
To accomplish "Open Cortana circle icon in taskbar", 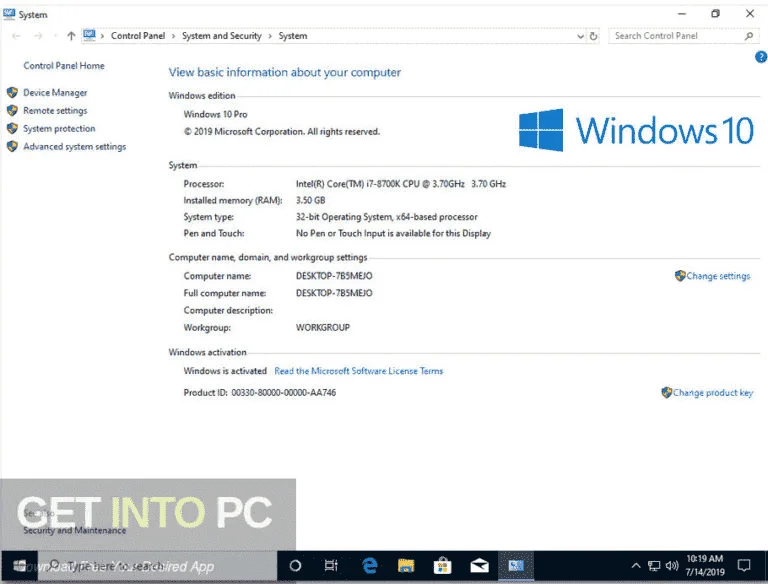I will click(x=295, y=566).
